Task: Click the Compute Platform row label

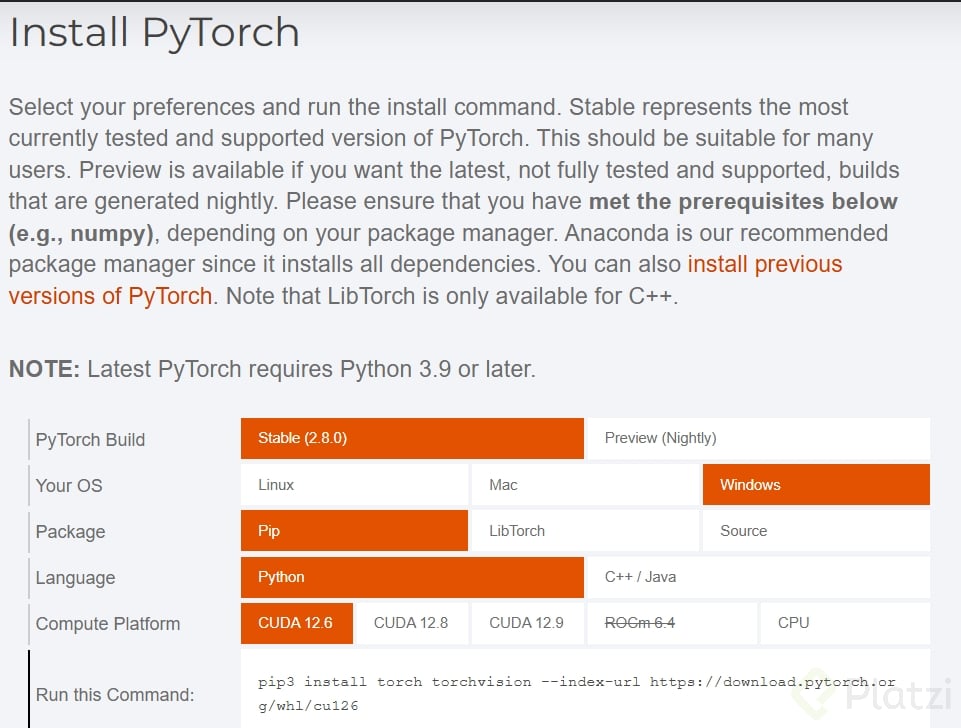Action: pyautogui.click(x=108, y=624)
